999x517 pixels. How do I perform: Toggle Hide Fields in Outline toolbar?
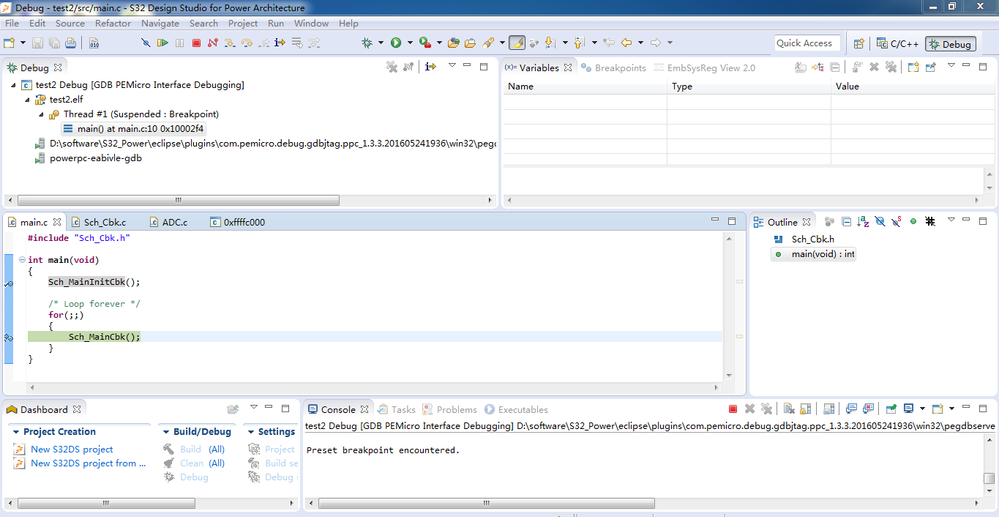880,222
